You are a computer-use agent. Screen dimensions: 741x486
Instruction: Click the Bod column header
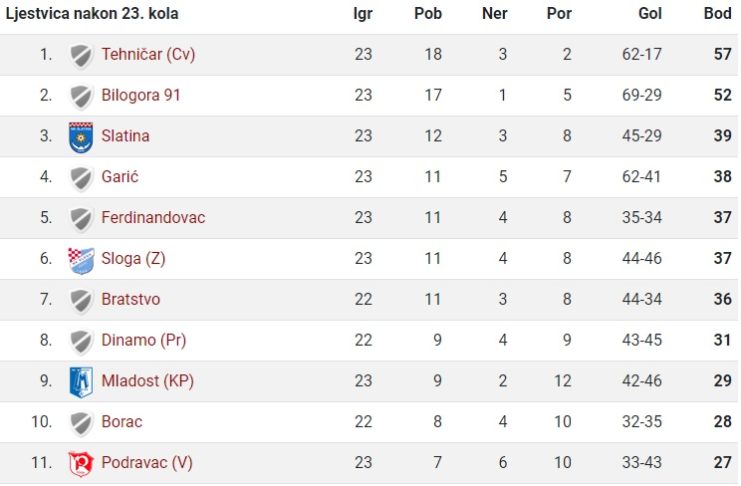[x=717, y=13]
